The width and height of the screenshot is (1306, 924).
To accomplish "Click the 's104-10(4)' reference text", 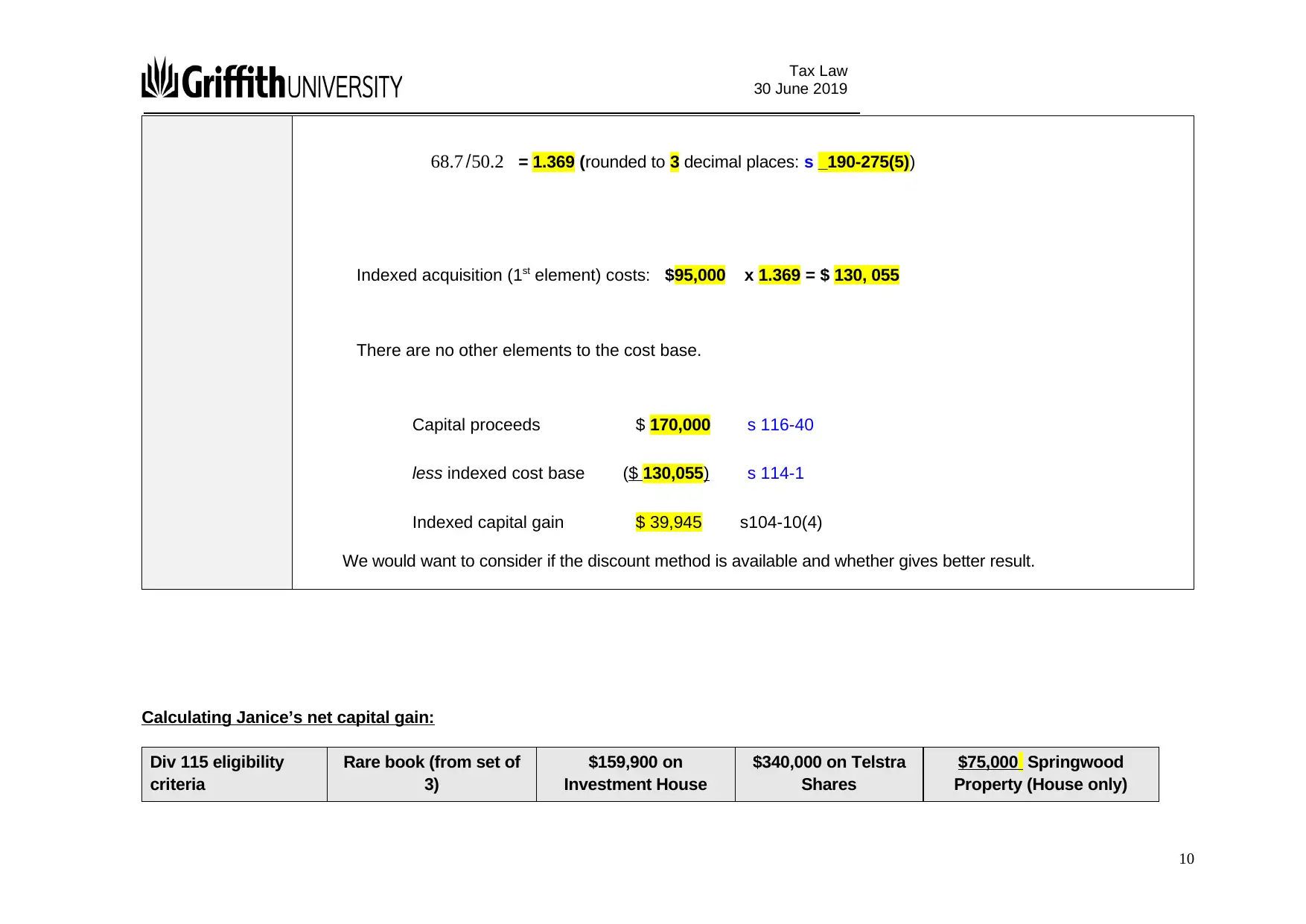I will (781, 522).
